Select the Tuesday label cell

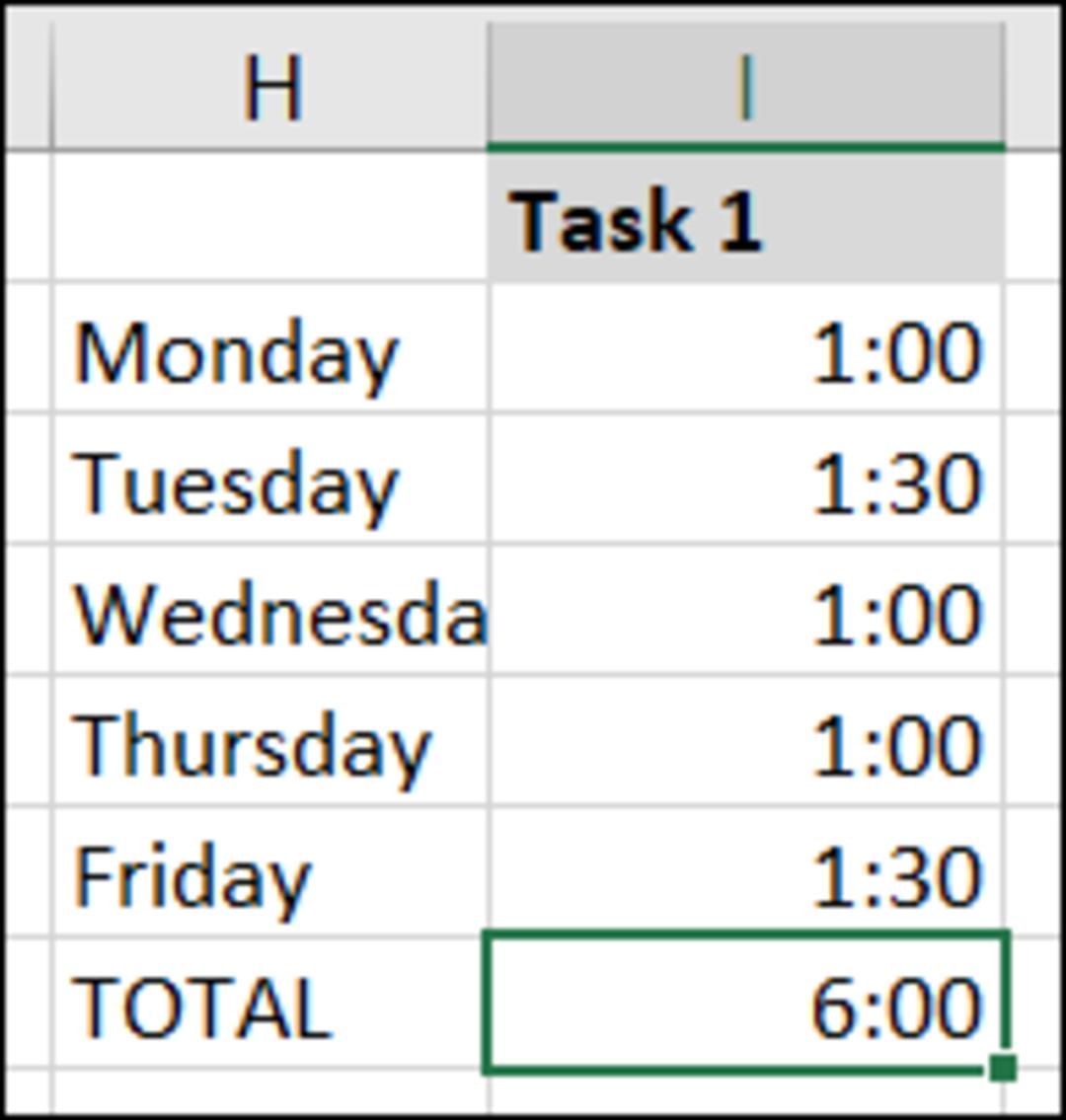tap(270, 479)
